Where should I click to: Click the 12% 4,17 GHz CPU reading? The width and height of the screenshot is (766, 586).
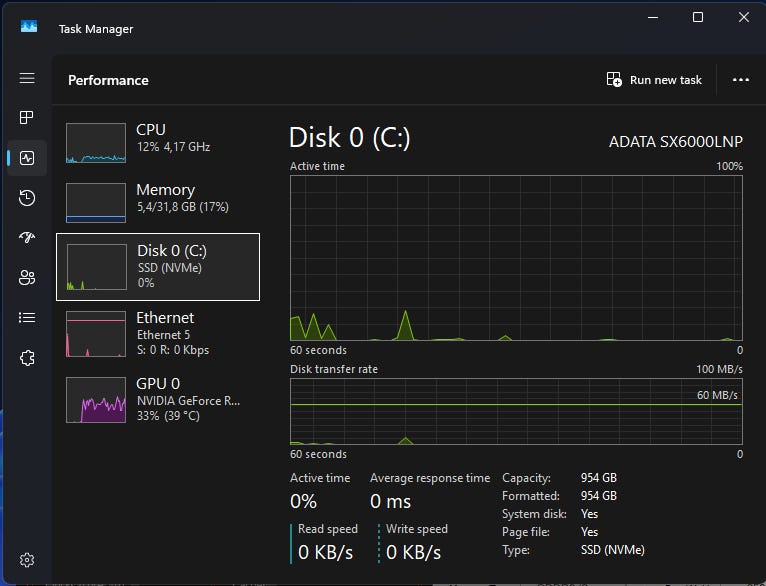coord(173,147)
